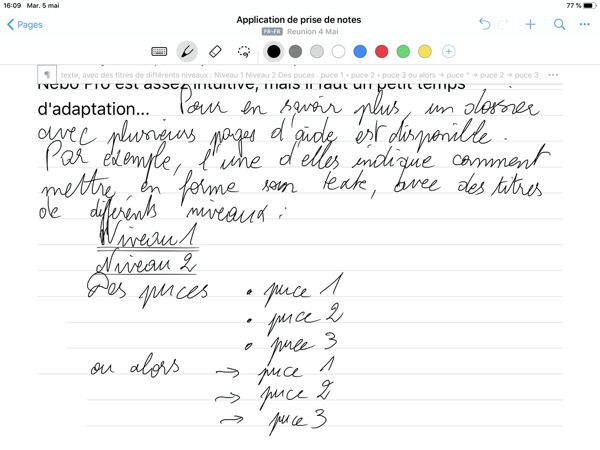Open search in the note
This screenshot has width=600, height=450.
[x=559, y=24]
